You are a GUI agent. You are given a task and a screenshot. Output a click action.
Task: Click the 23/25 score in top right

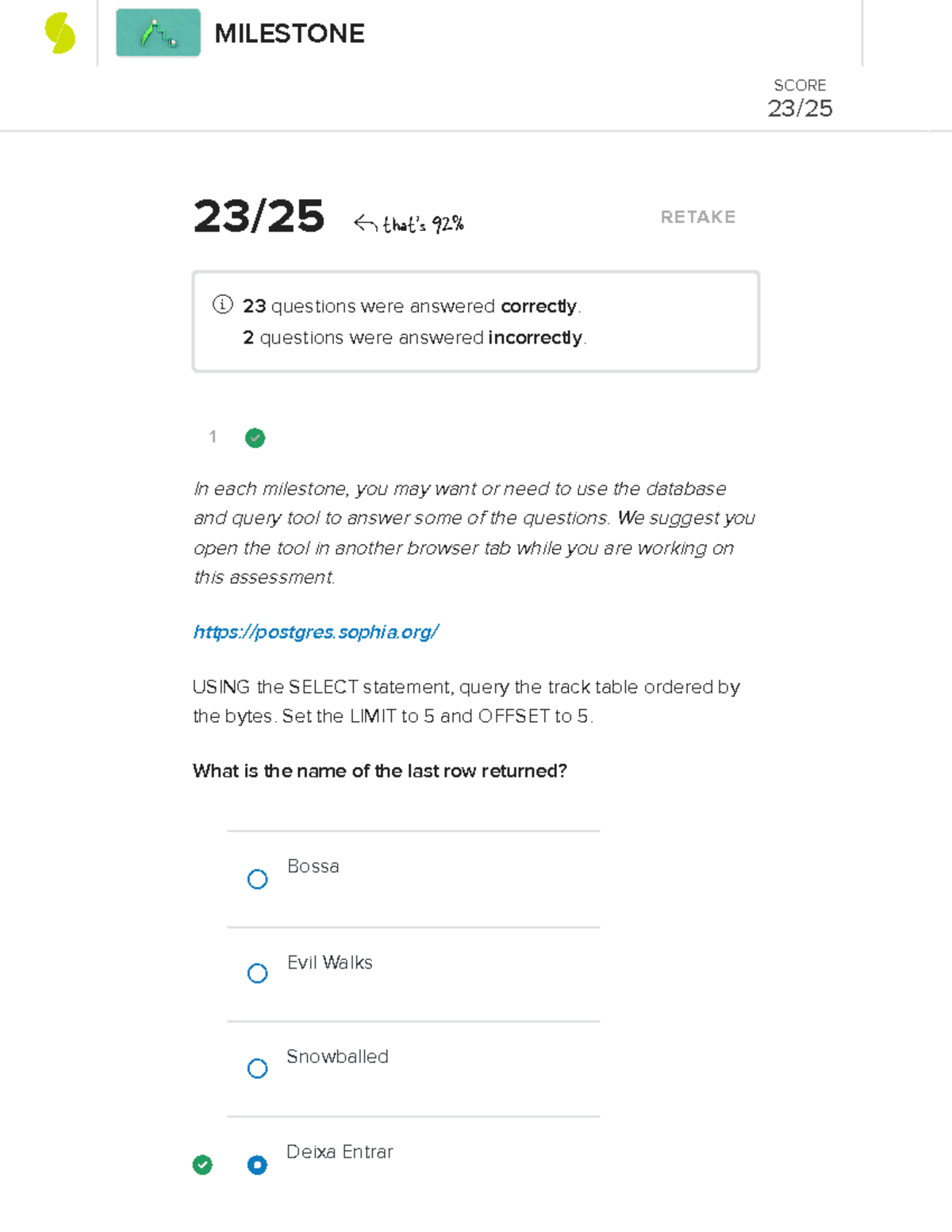tap(800, 109)
